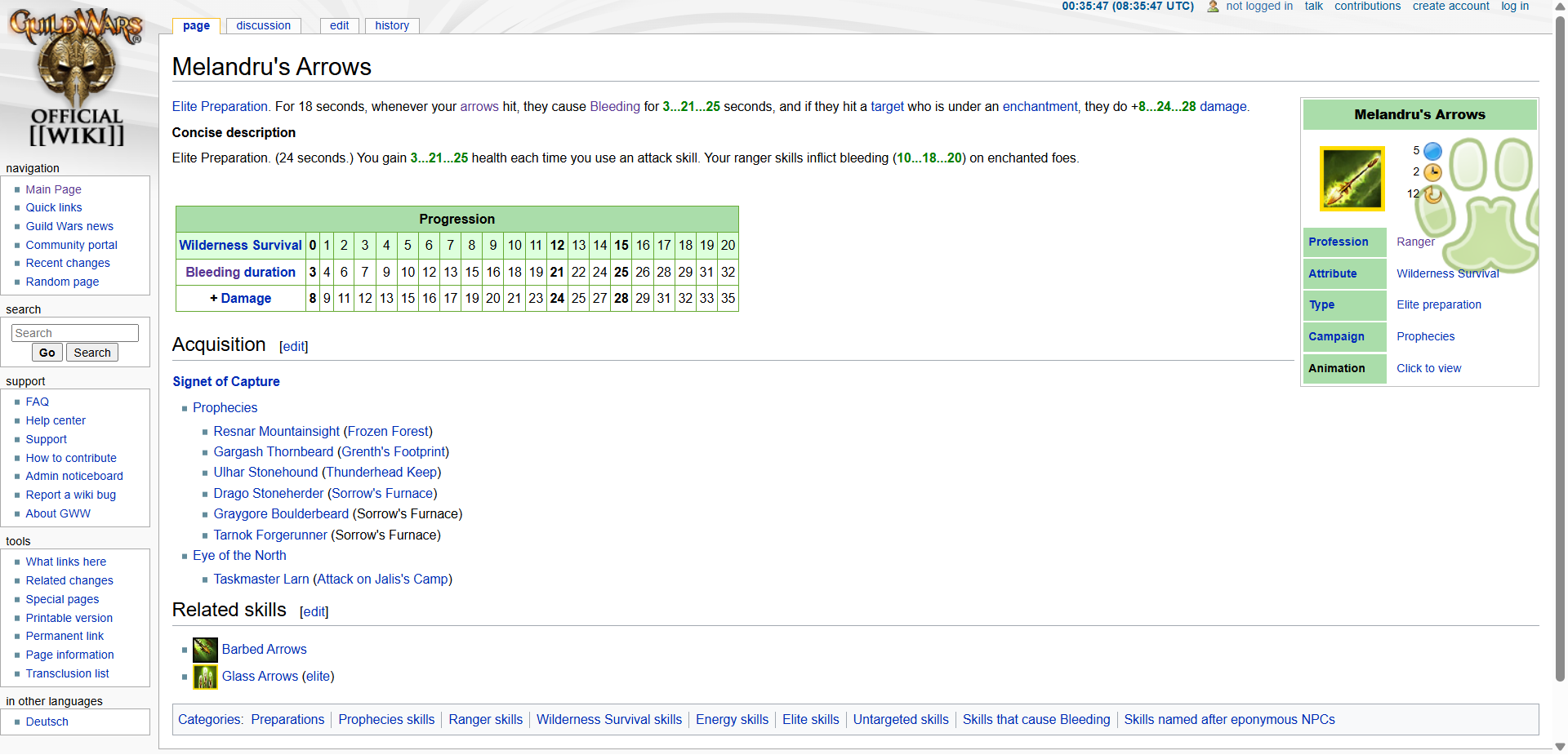Click Report a wiki bug
The height and width of the screenshot is (755, 1568).
point(71,495)
